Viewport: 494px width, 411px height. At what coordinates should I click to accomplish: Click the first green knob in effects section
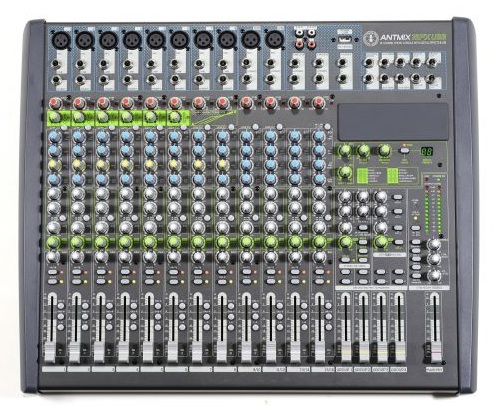(345, 150)
